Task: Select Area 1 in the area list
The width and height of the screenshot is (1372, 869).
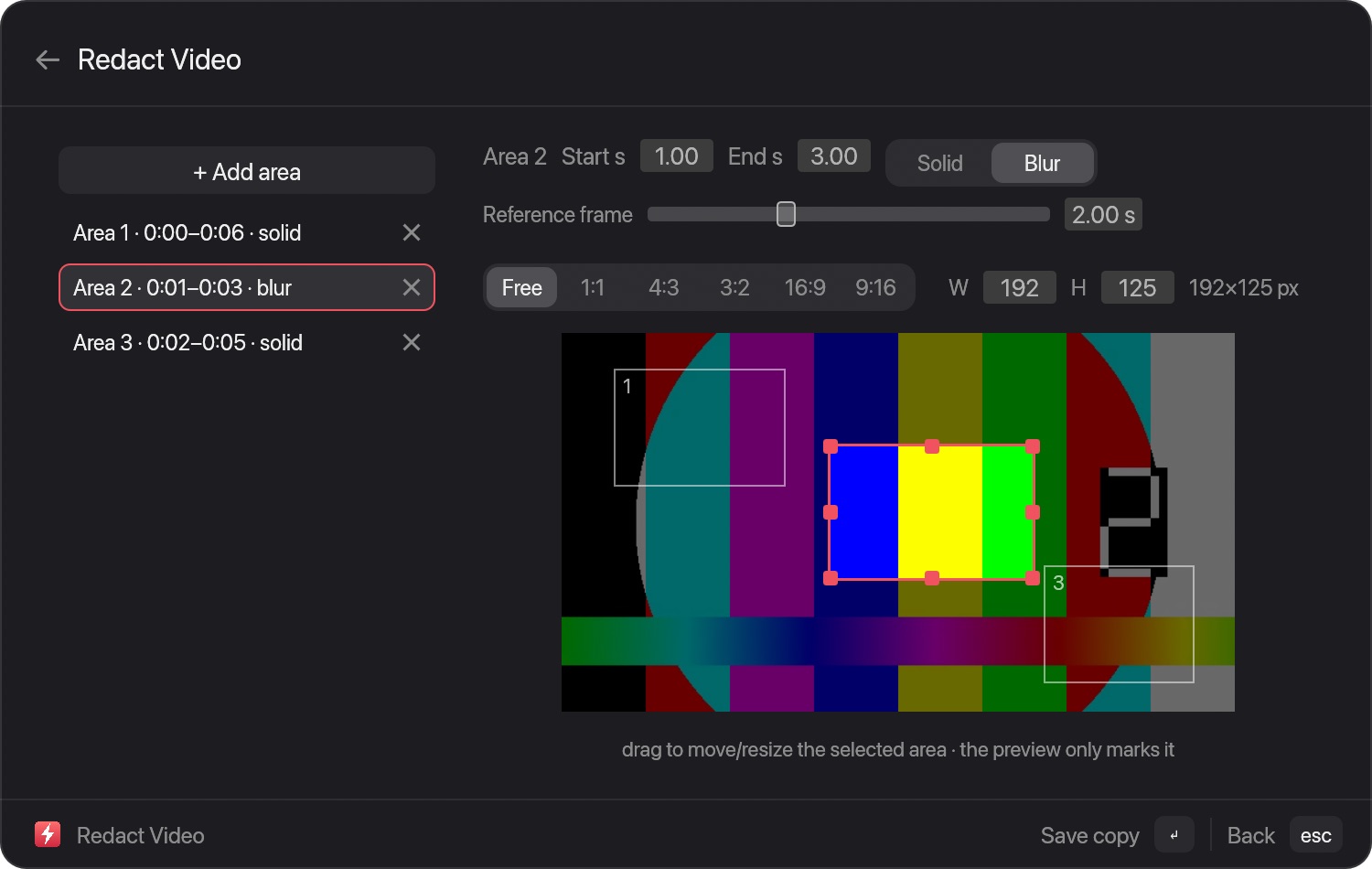Action: (247, 233)
